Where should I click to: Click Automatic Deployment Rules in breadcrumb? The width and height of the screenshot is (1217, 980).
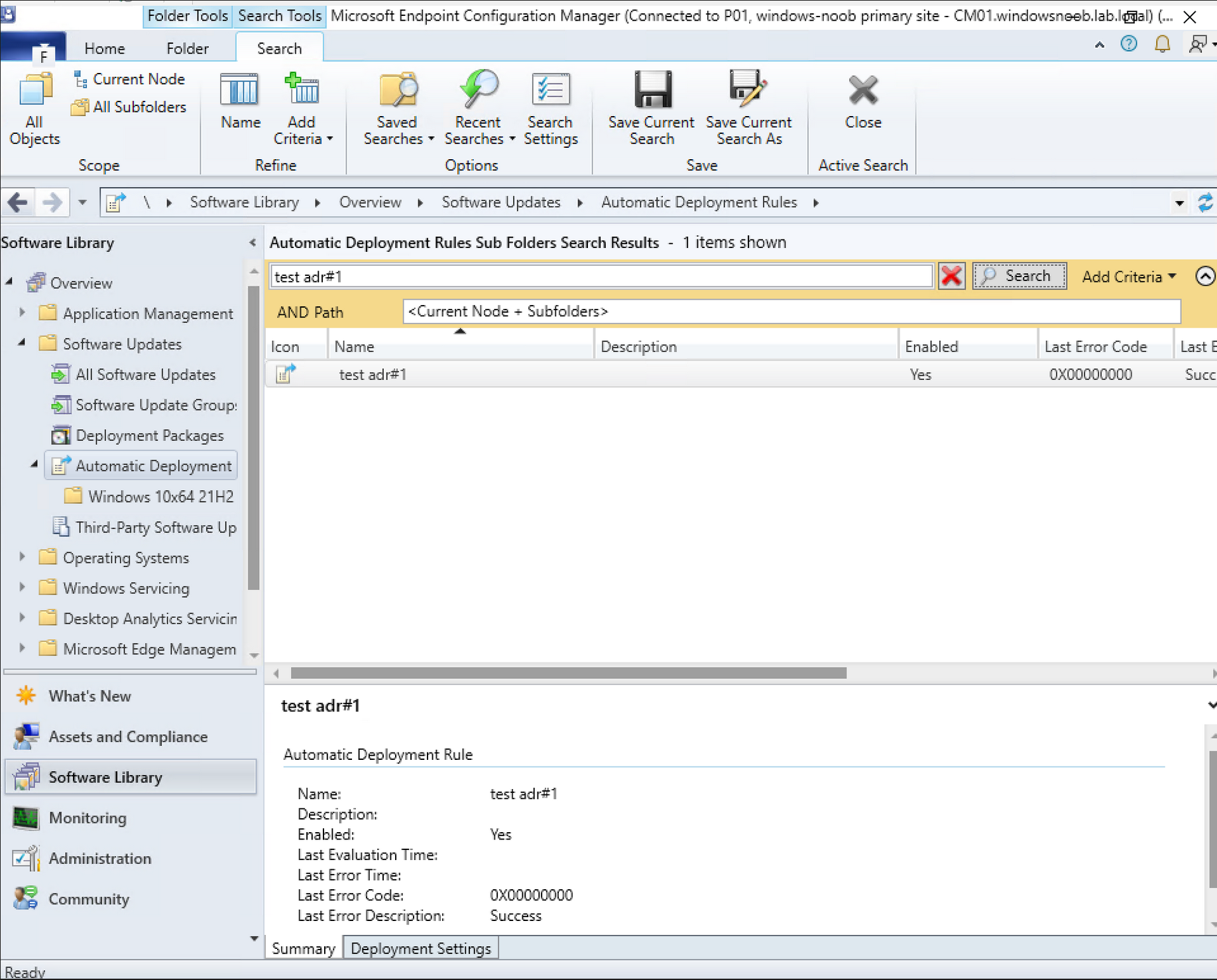(699, 202)
